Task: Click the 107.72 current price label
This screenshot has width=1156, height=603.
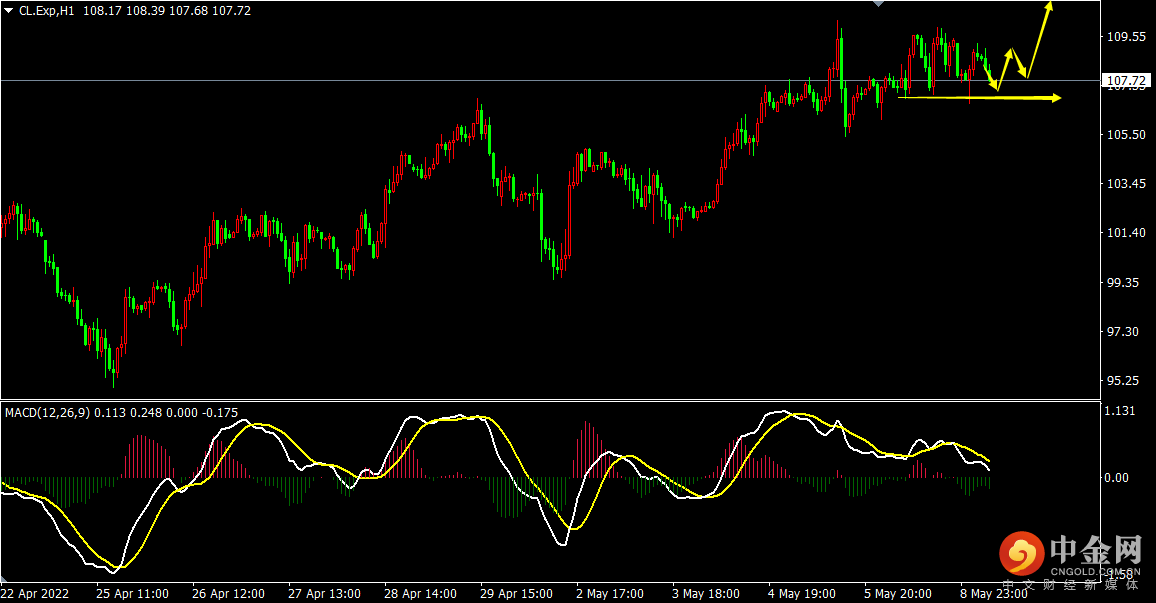Action: (1123, 80)
